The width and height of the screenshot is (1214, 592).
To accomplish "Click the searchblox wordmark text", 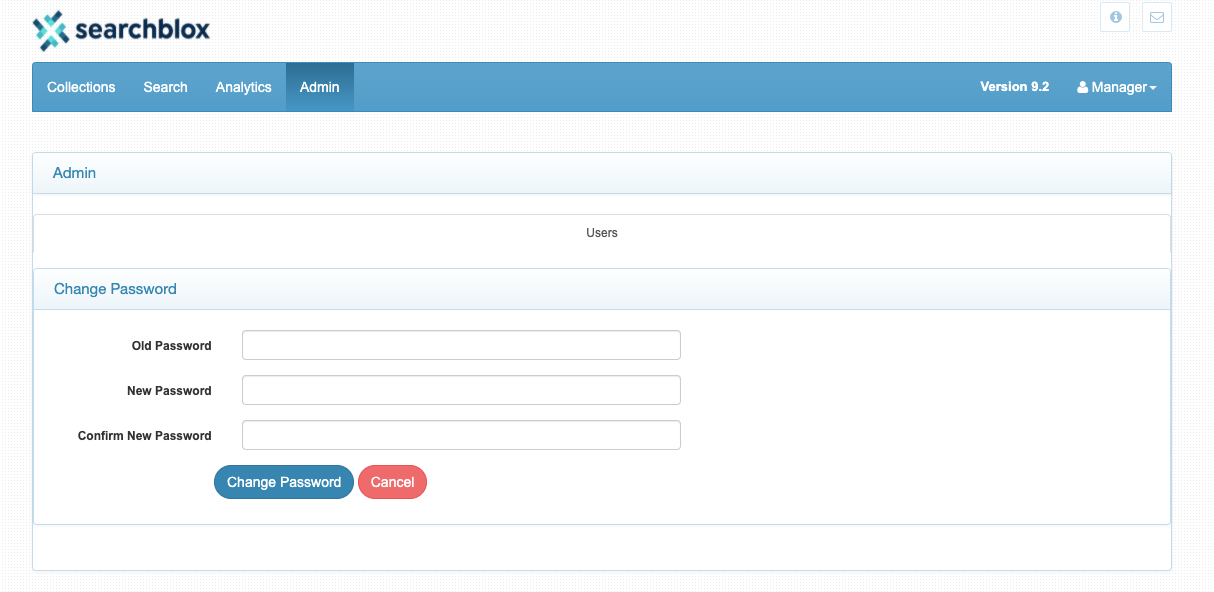I will click(143, 29).
